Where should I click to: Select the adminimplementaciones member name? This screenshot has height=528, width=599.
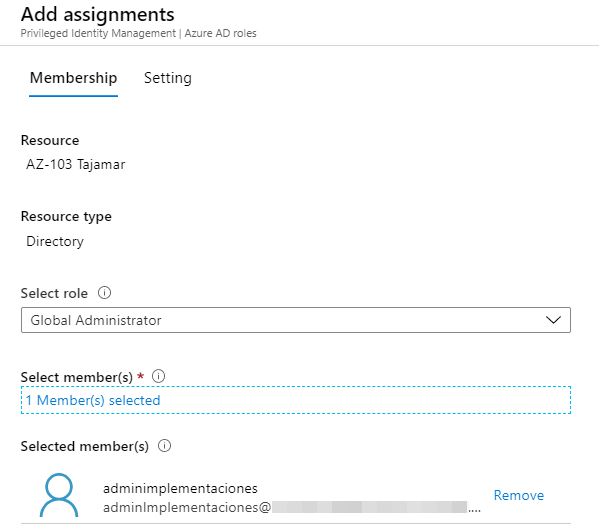pos(180,488)
